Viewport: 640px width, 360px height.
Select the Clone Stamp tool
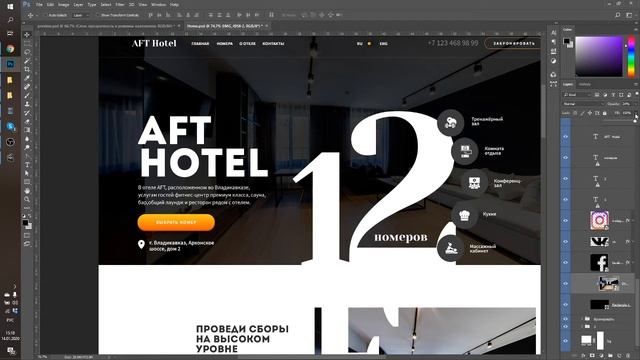(x=27, y=104)
